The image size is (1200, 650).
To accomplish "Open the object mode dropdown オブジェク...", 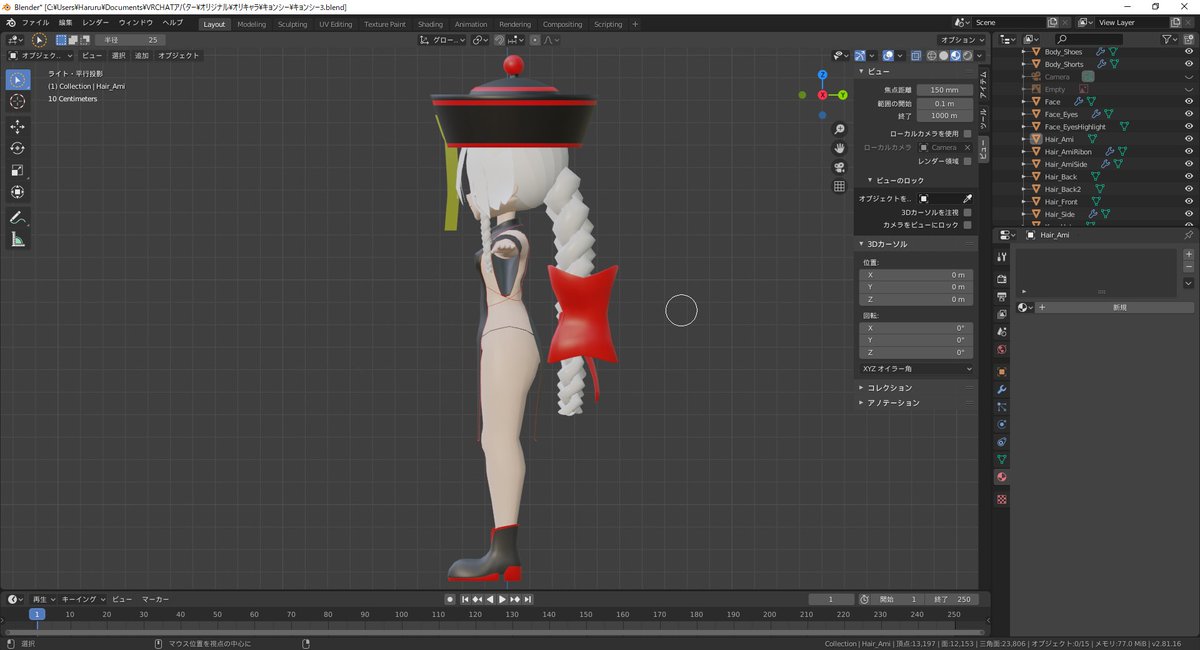I will pyautogui.click(x=40, y=56).
